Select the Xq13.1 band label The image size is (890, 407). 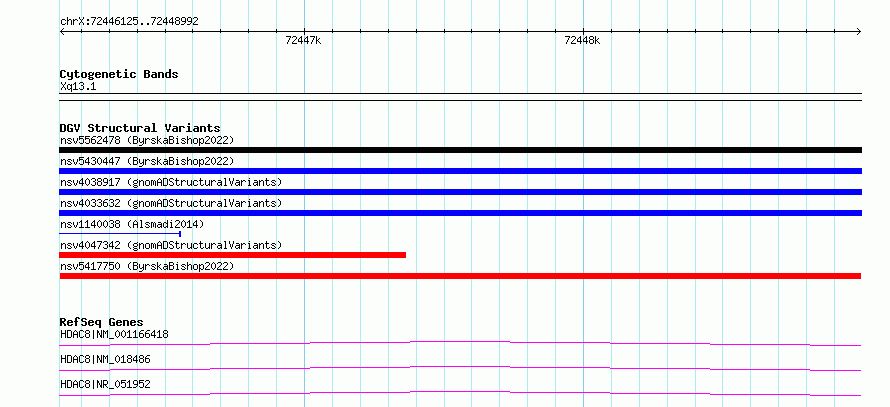click(x=78, y=87)
